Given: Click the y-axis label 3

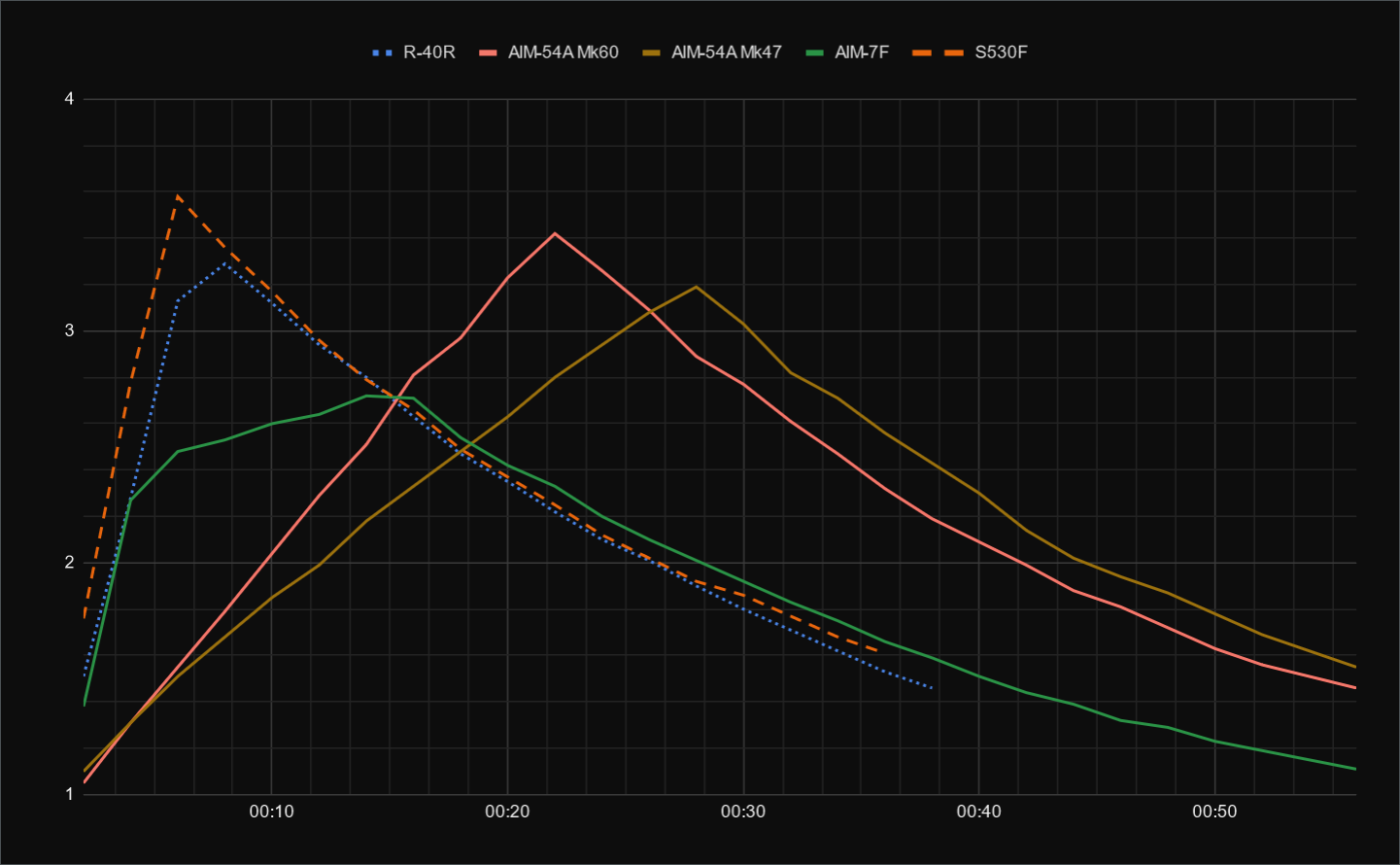Looking at the screenshot, I should pyautogui.click(x=69, y=330).
